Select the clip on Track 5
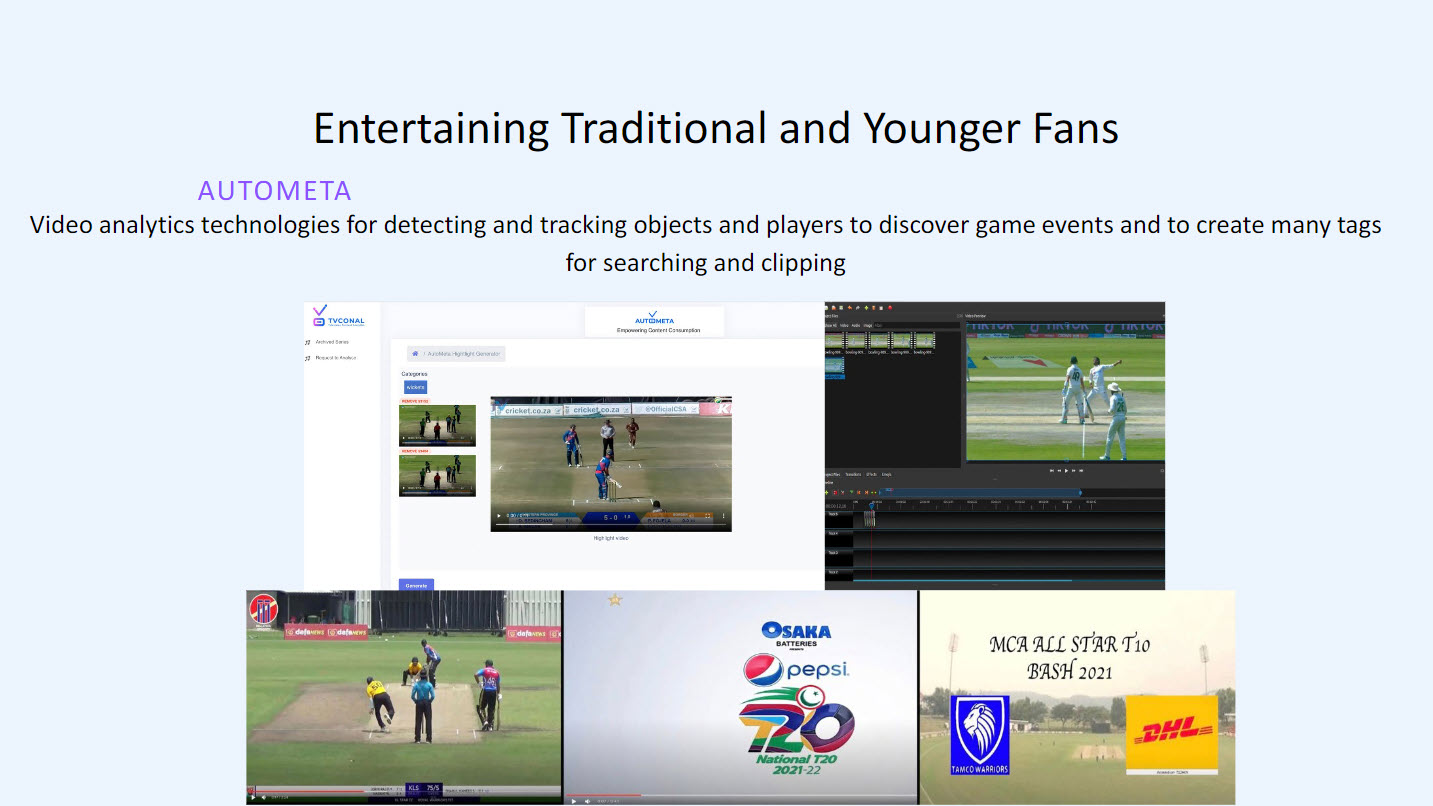 coord(868,520)
